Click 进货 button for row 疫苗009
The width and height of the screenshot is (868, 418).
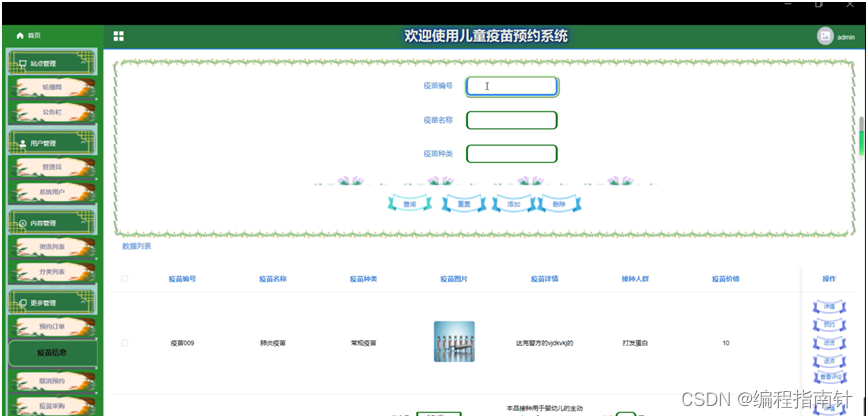(x=829, y=343)
